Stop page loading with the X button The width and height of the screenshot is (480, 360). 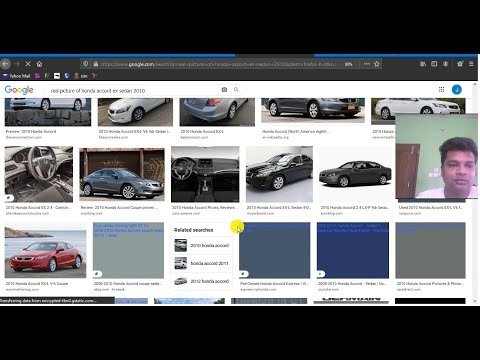pos(28,64)
